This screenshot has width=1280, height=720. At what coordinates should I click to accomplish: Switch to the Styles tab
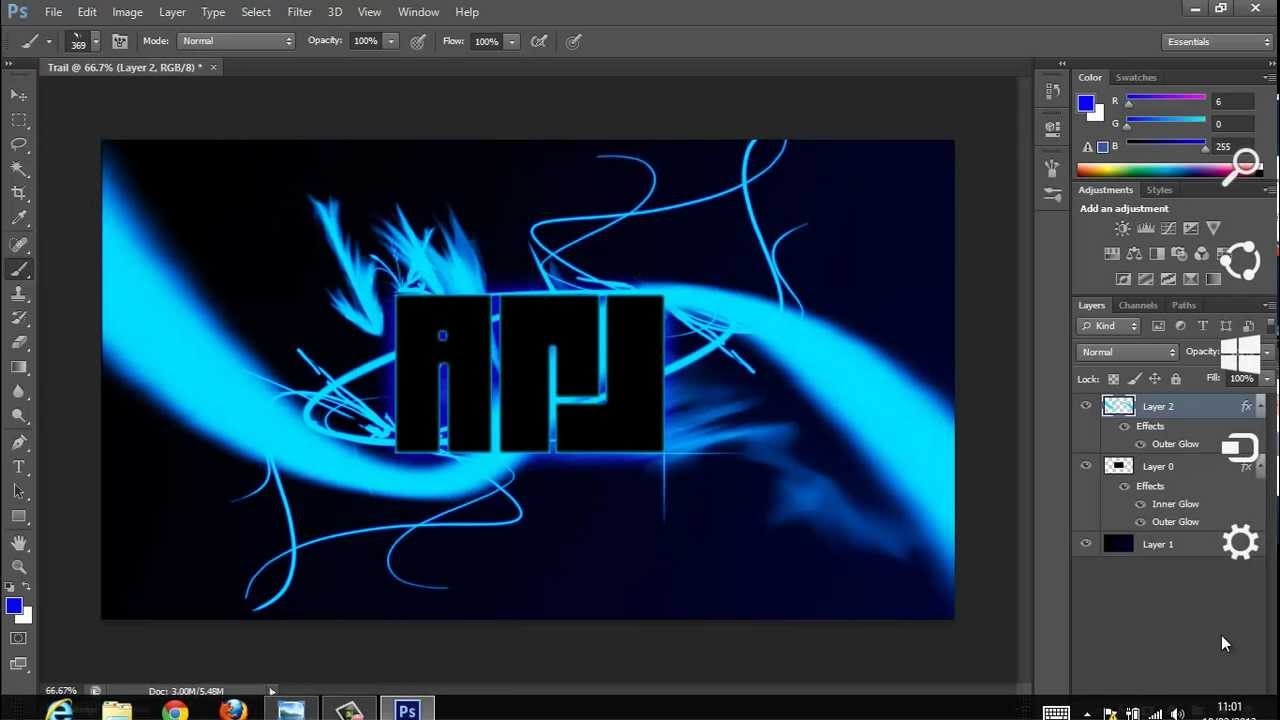[x=1159, y=190]
